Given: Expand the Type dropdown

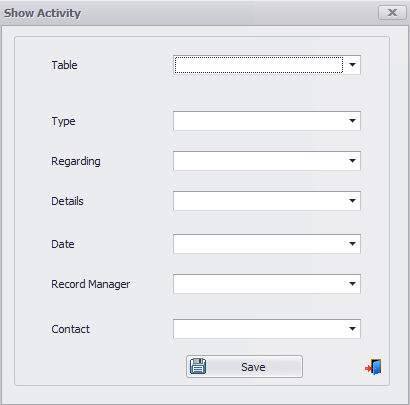Looking at the screenshot, I should (352, 121).
